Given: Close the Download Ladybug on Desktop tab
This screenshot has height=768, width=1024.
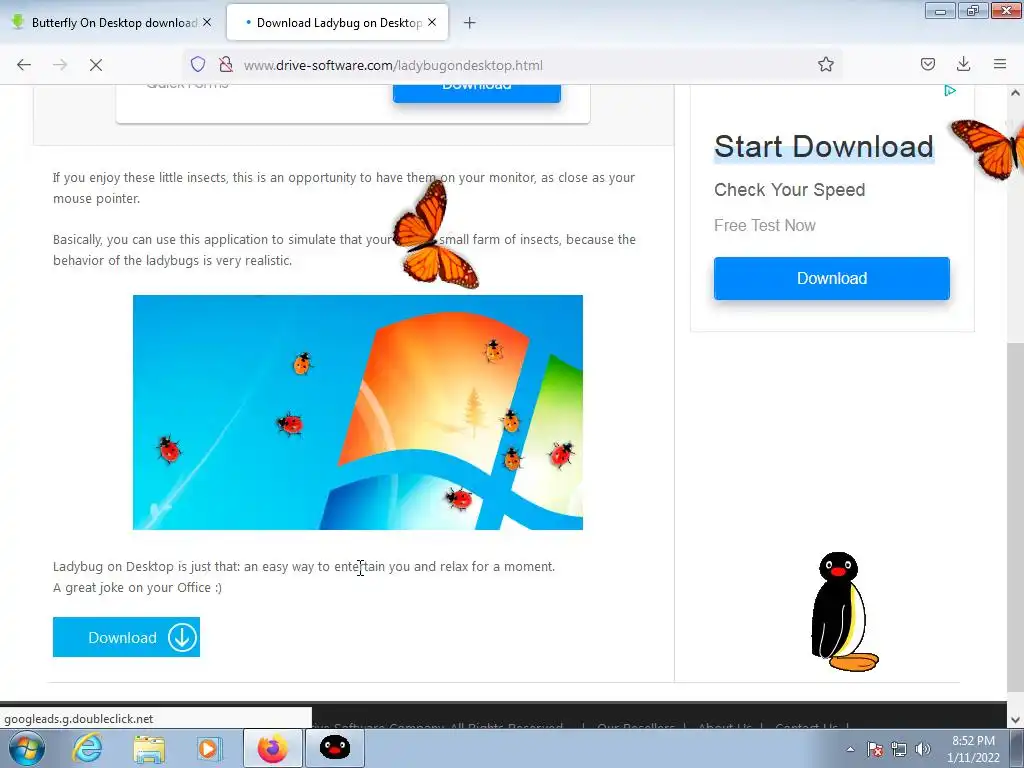Looking at the screenshot, I should tap(432, 22).
